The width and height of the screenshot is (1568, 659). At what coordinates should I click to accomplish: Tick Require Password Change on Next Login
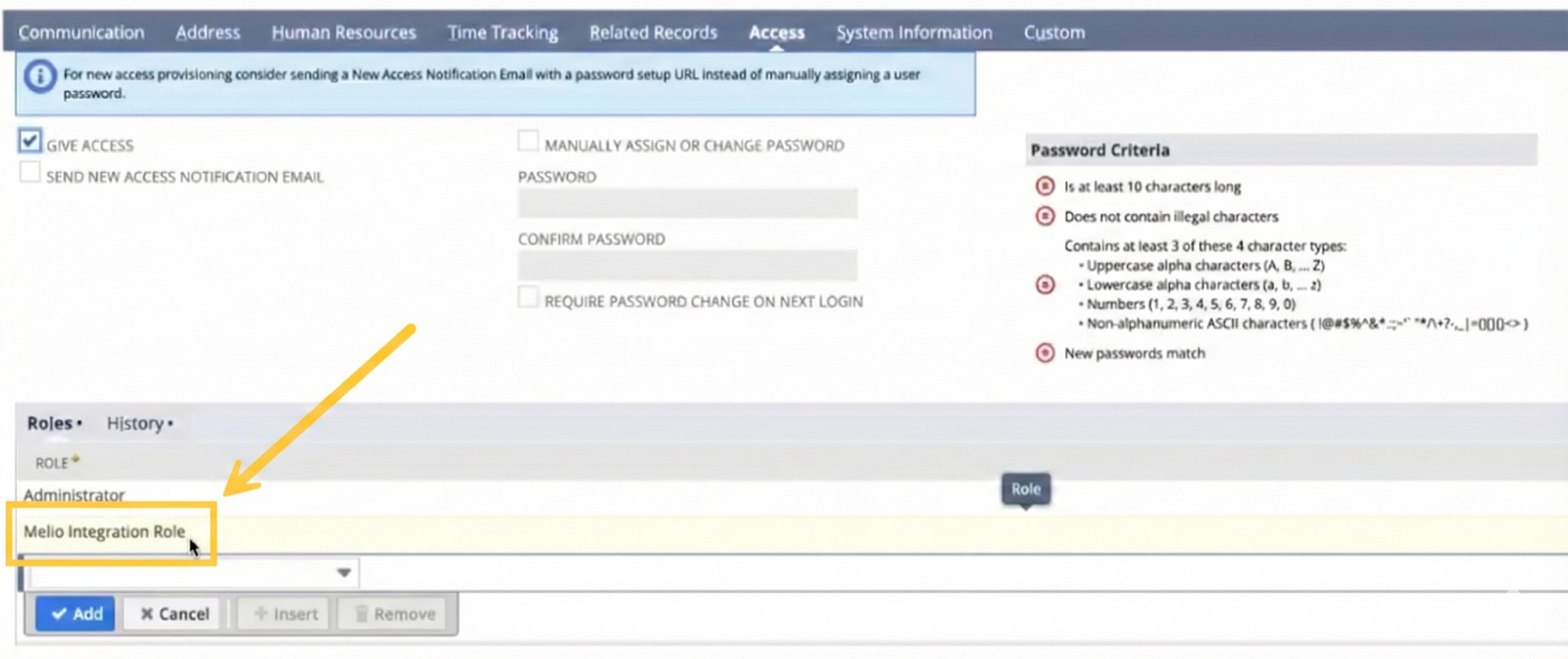528,297
